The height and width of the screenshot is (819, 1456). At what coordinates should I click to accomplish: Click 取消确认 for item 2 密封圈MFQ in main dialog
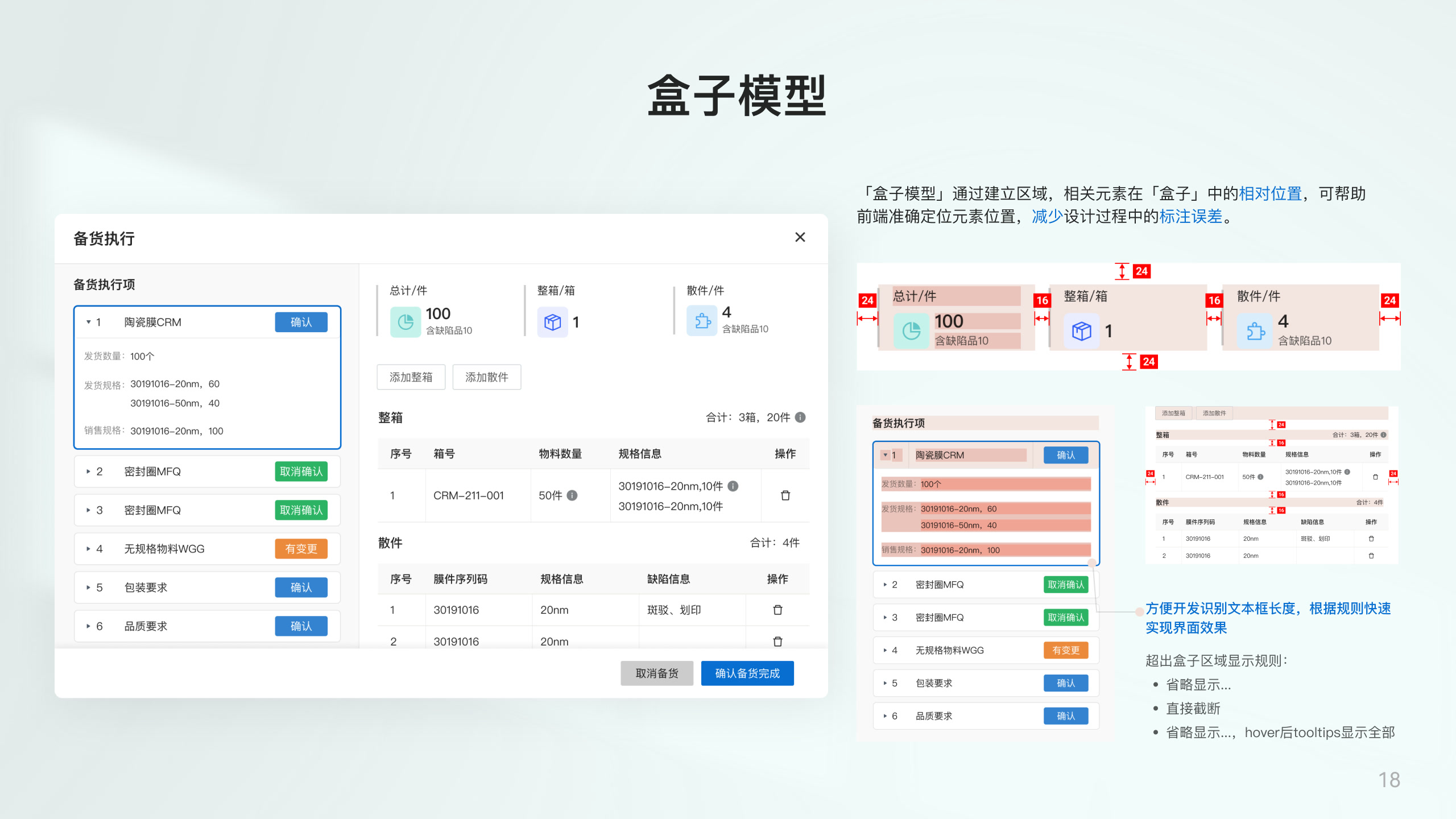[301, 471]
